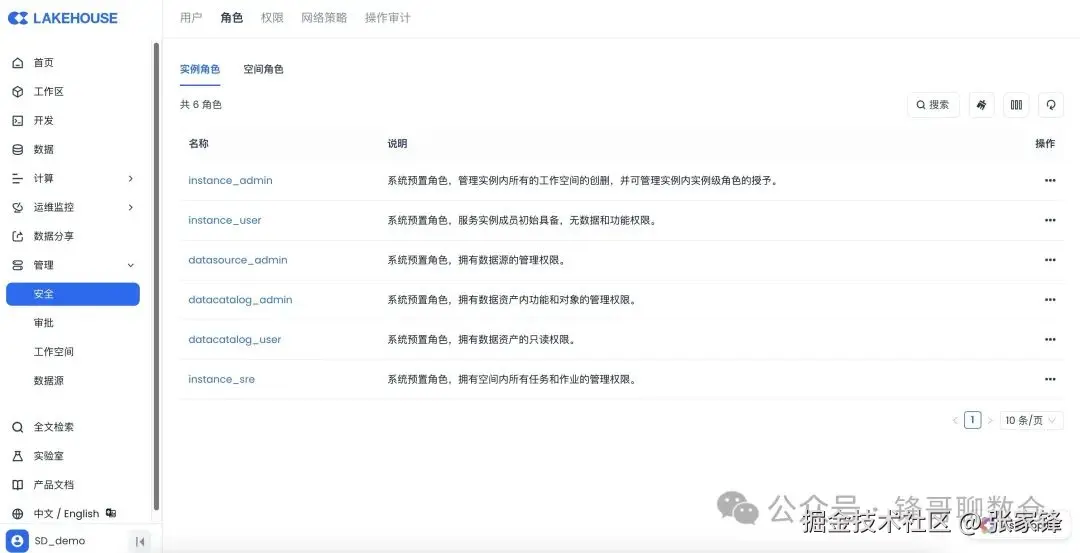
Task: Open actions menu for instance_user
Action: [x=1050, y=220]
